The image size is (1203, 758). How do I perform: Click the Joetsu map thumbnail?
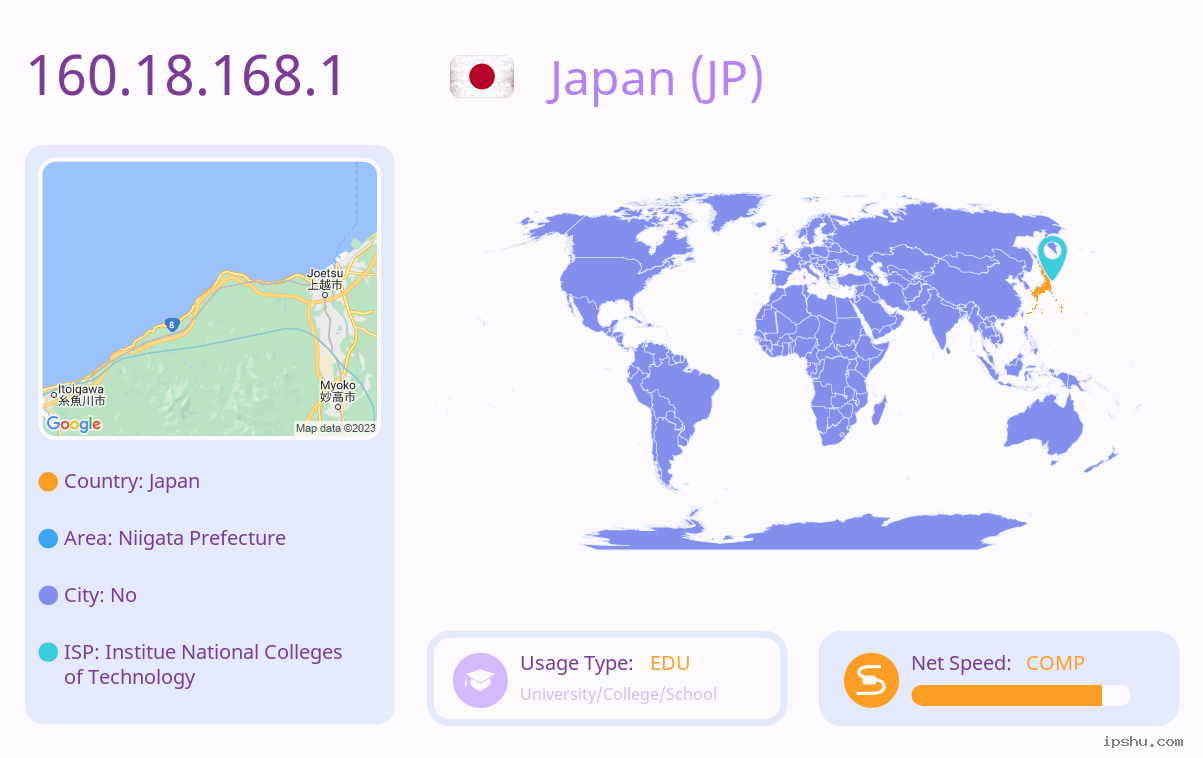pyautogui.click(x=210, y=299)
